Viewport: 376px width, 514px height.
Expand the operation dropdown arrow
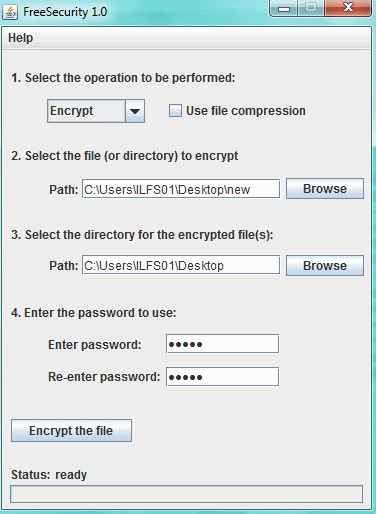(135, 111)
